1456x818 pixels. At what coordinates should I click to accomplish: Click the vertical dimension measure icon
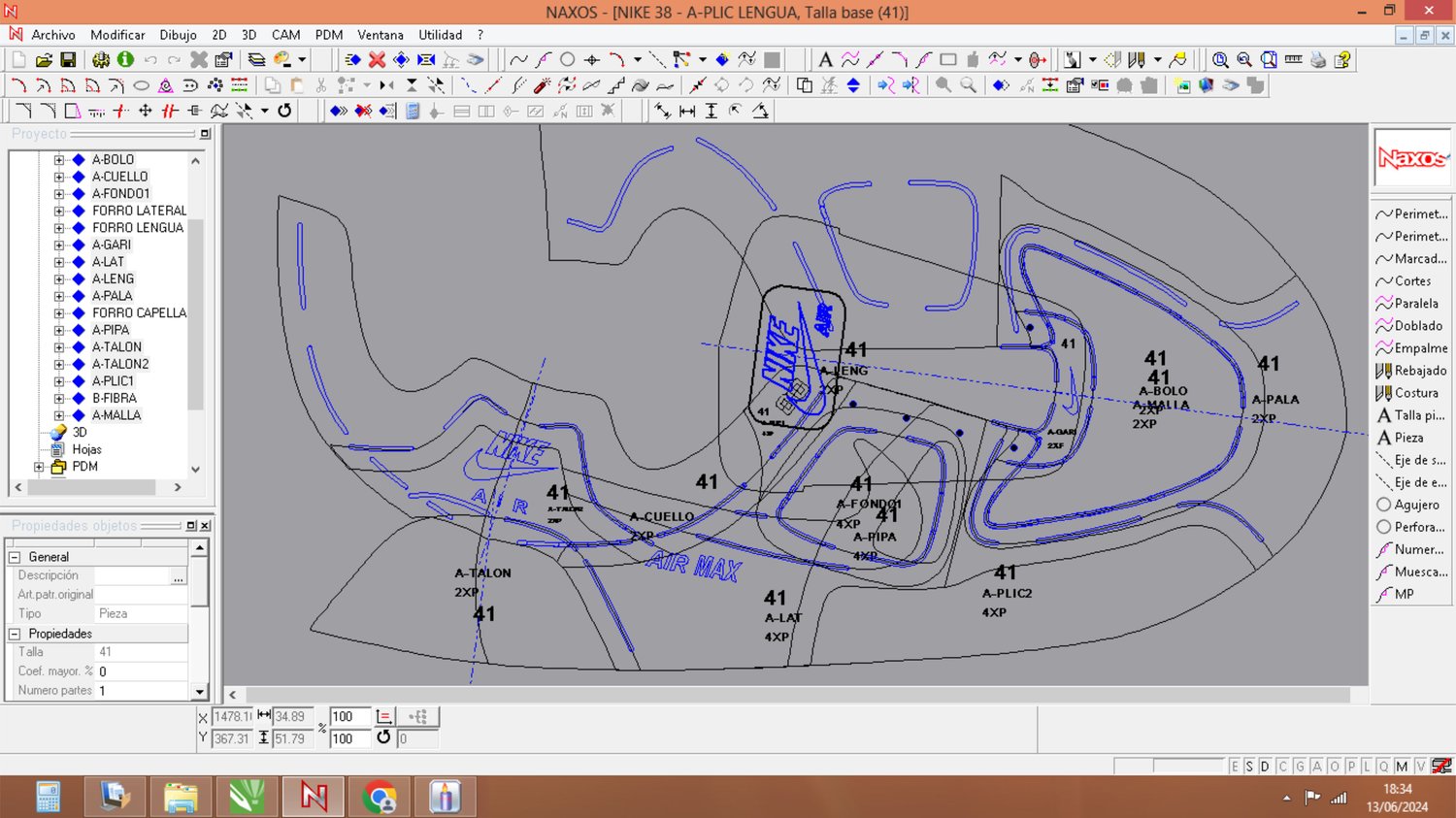[711, 111]
